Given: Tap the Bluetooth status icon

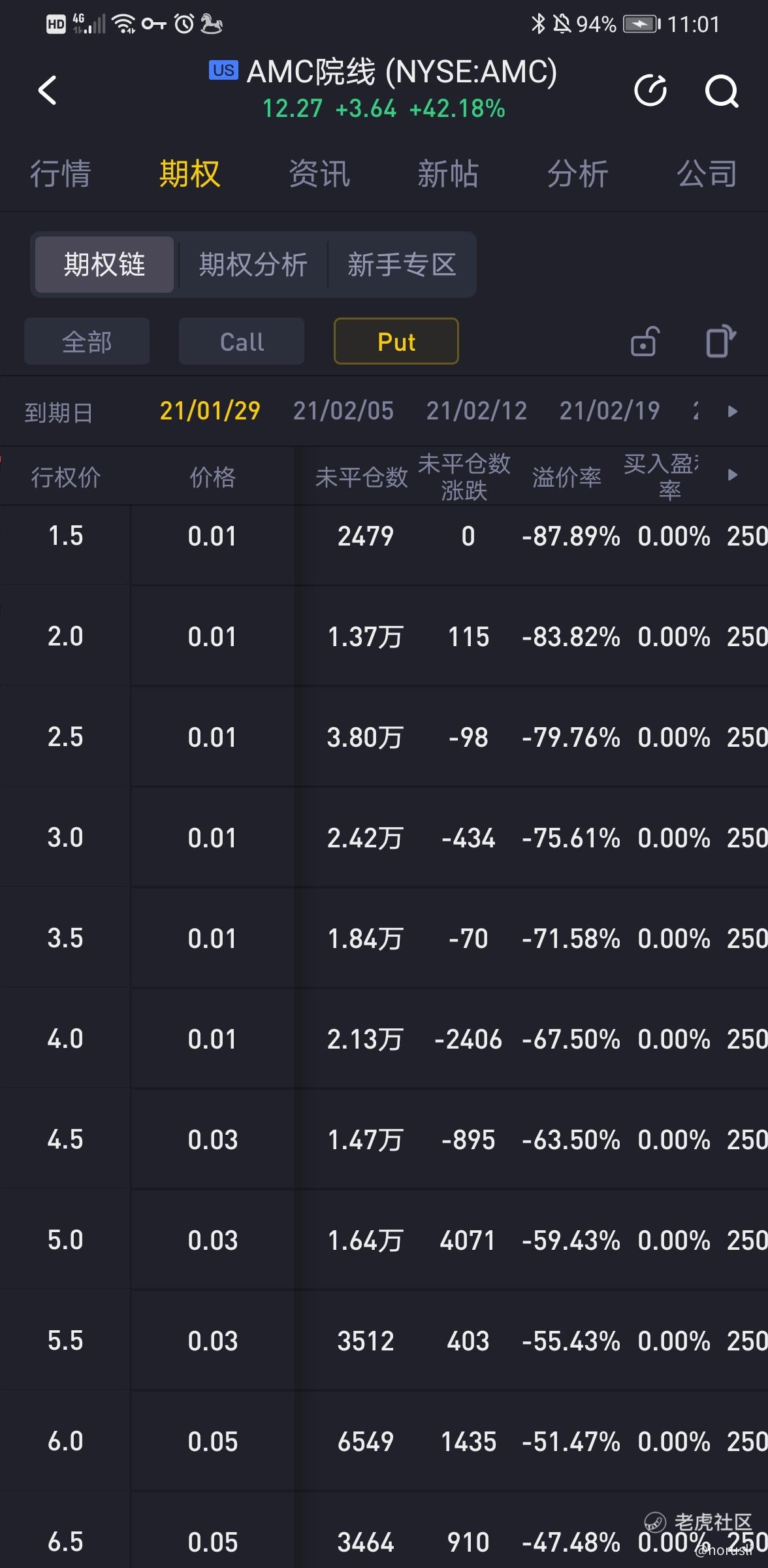Looking at the screenshot, I should click(537, 24).
